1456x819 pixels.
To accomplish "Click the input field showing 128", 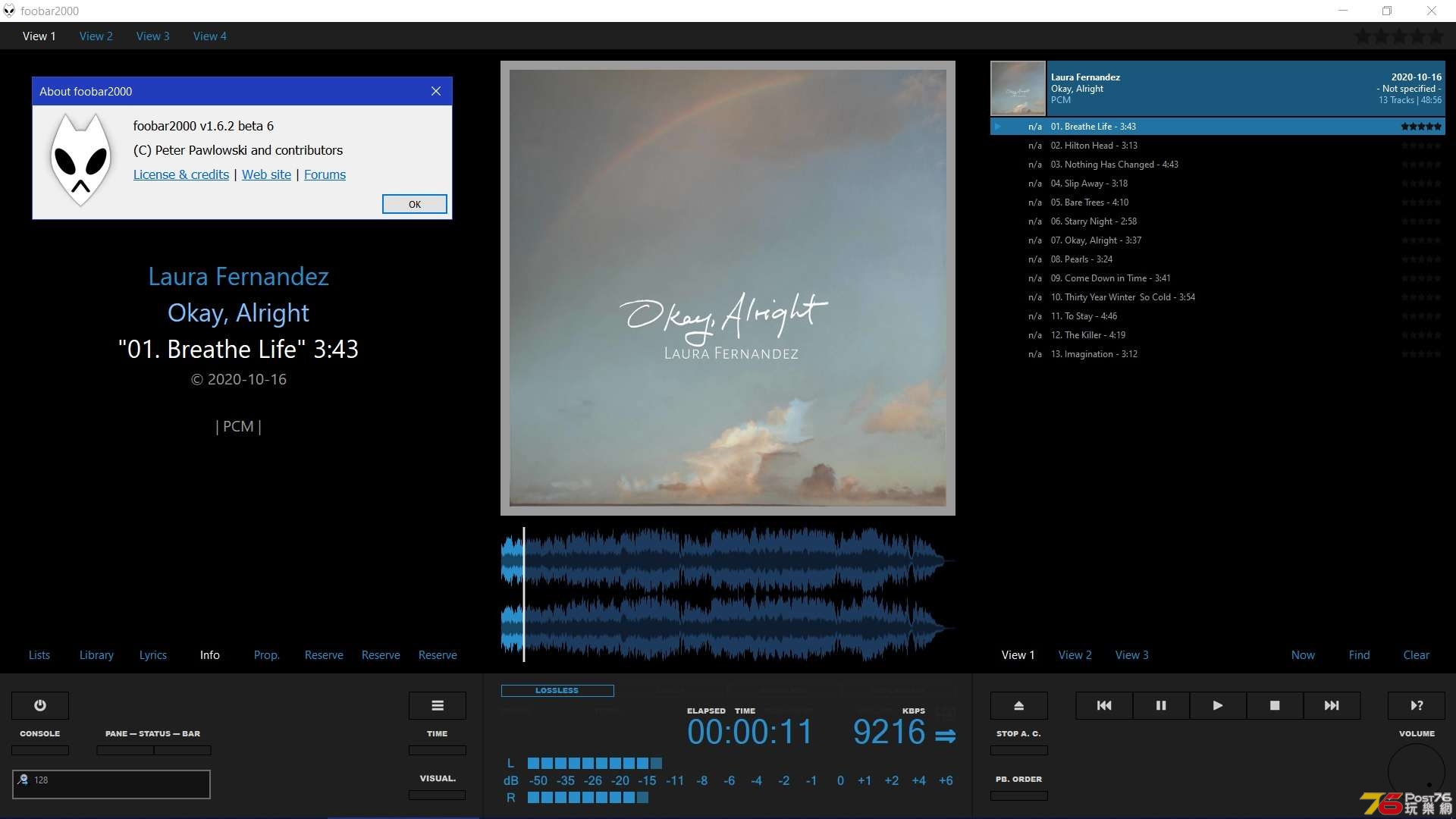I will coord(111,784).
